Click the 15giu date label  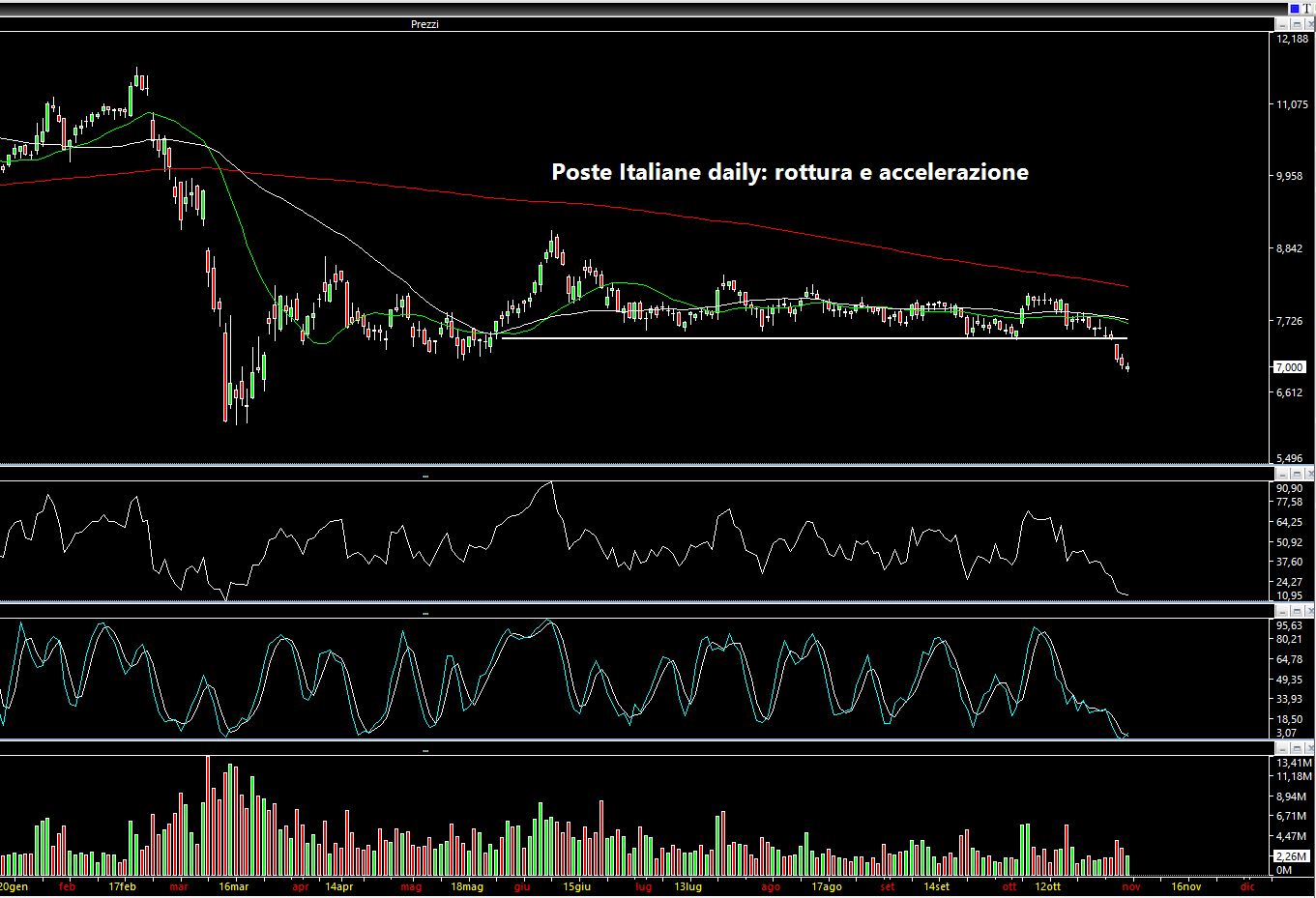576,886
